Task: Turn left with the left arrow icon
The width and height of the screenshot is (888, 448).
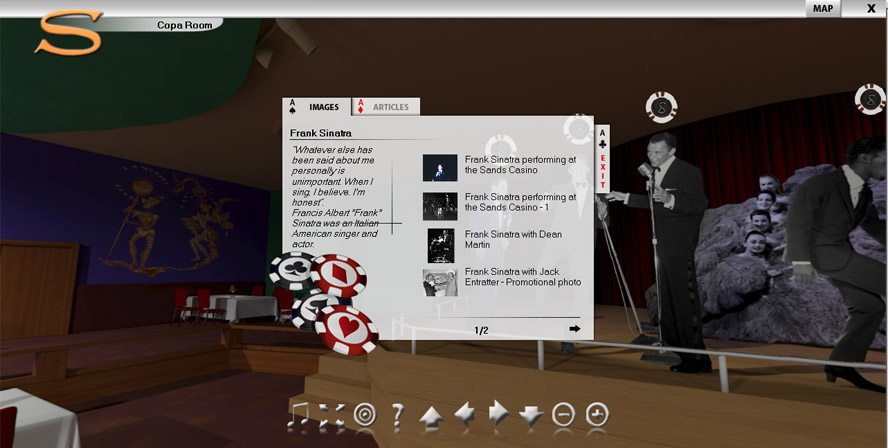Action: click(464, 414)
